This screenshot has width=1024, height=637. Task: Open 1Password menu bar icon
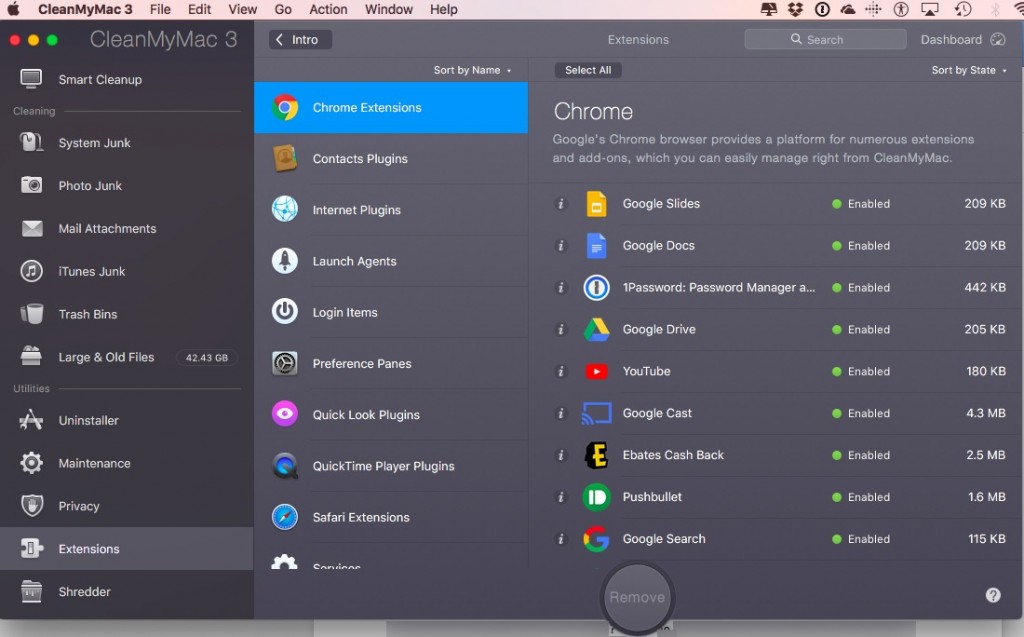coord(822,9)
